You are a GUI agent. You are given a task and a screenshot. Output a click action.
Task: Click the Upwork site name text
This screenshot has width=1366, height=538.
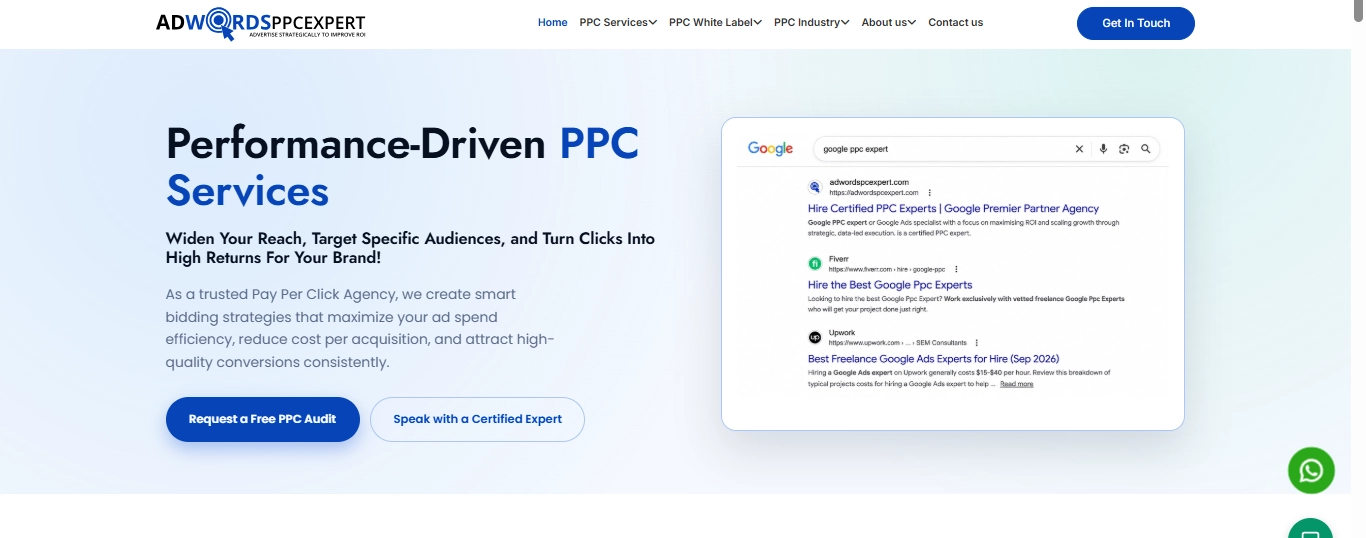842,333
